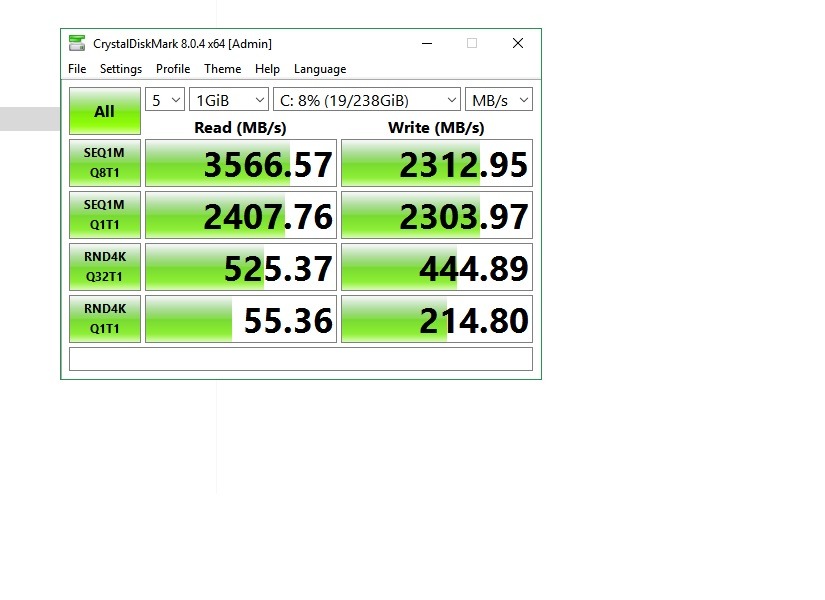This screenshot has height=600, width=825.
Task: Click the CrystalDiskMark app icon in title bar
Action: point(77,43)
